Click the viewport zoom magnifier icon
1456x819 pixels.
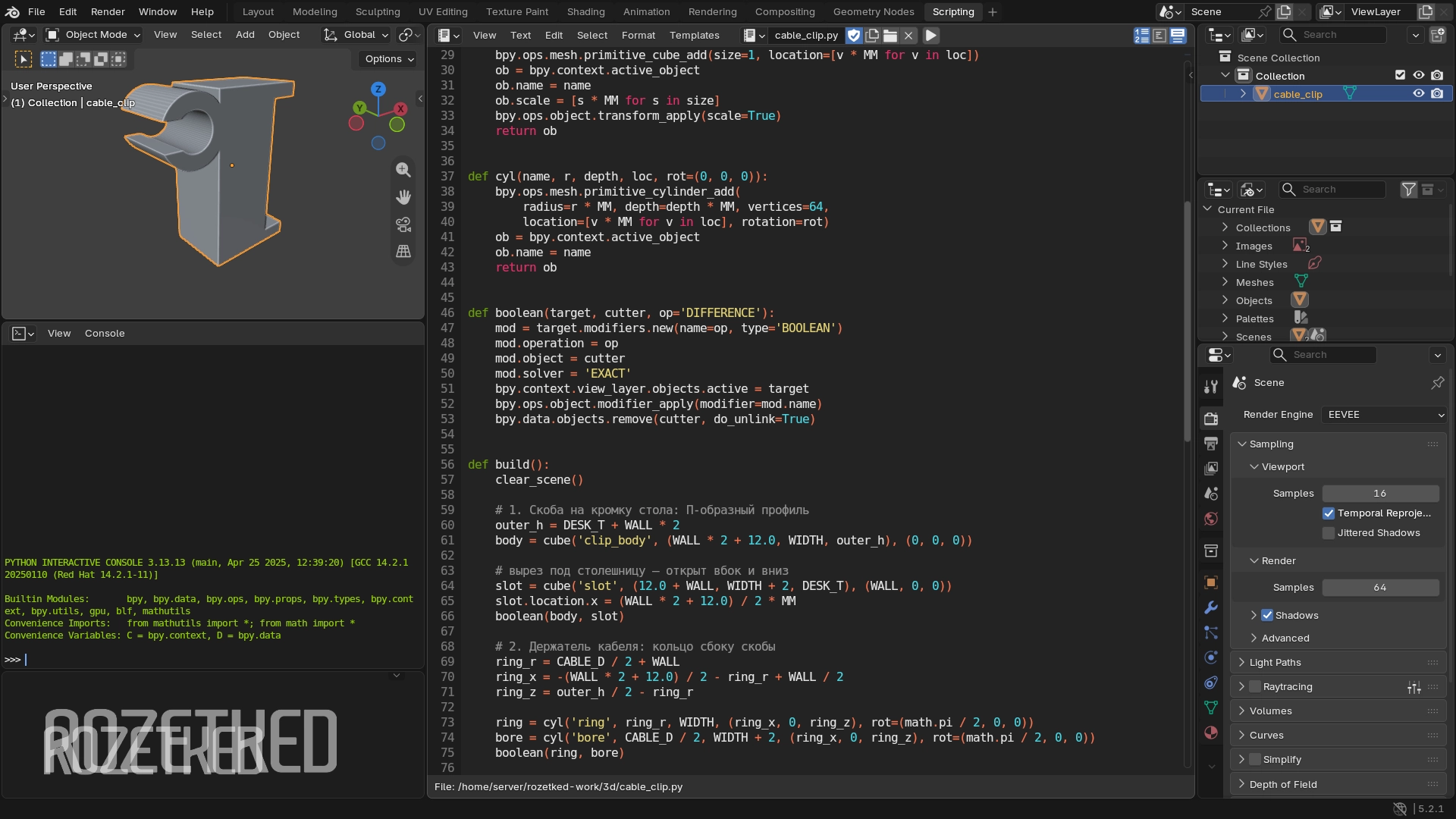[x=403, y=170]
